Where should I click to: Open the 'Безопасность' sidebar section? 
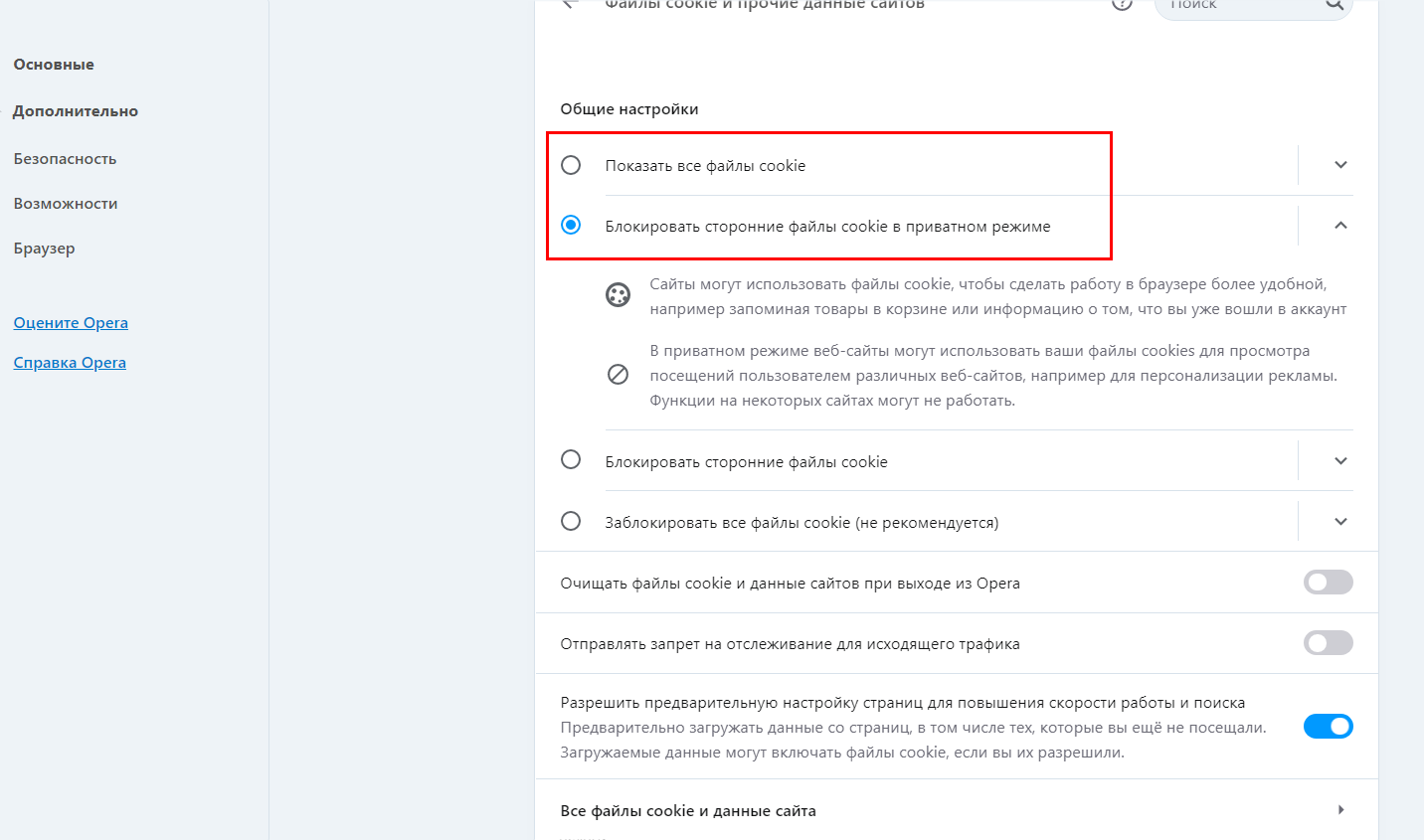pyautogui.click(x=65, y=159)
